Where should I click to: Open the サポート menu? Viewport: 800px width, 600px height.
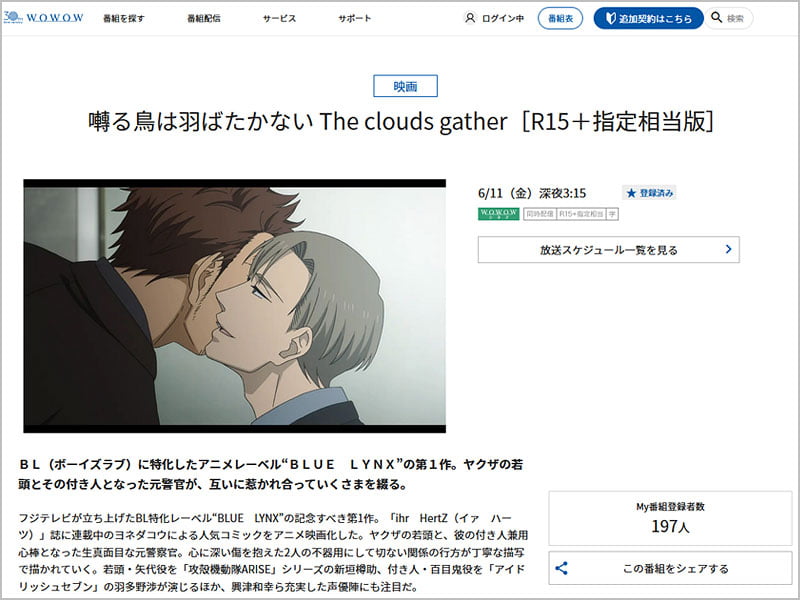point(355,18)
